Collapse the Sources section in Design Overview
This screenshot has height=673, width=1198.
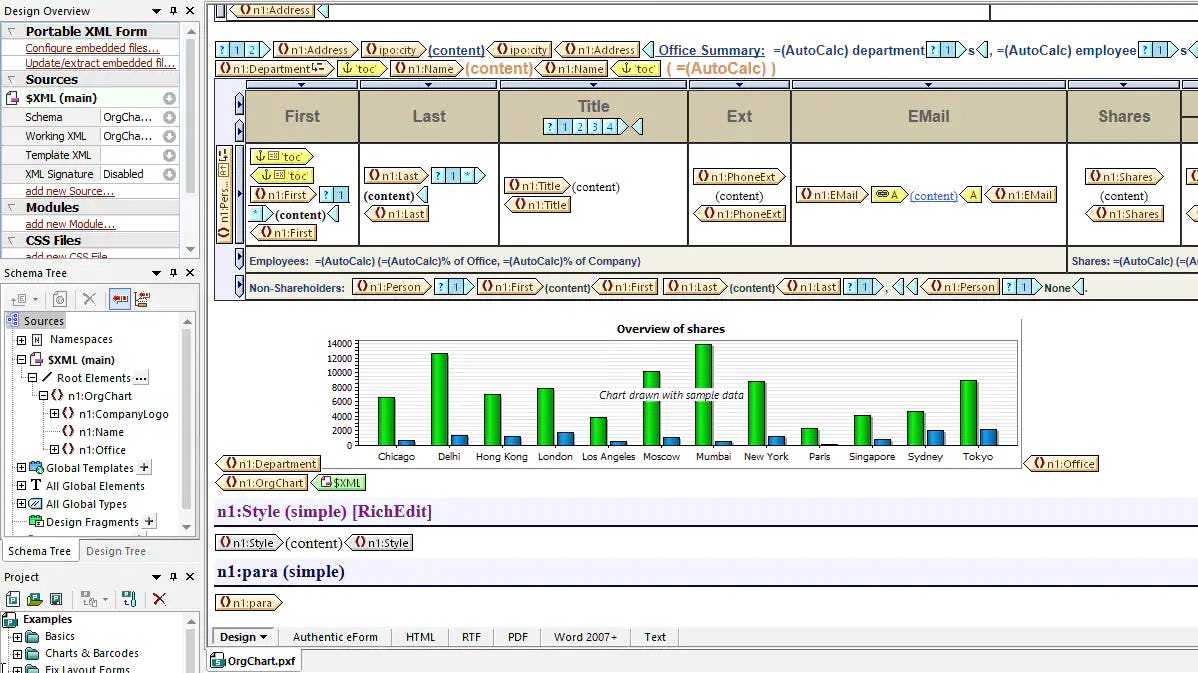pos(11,79)
